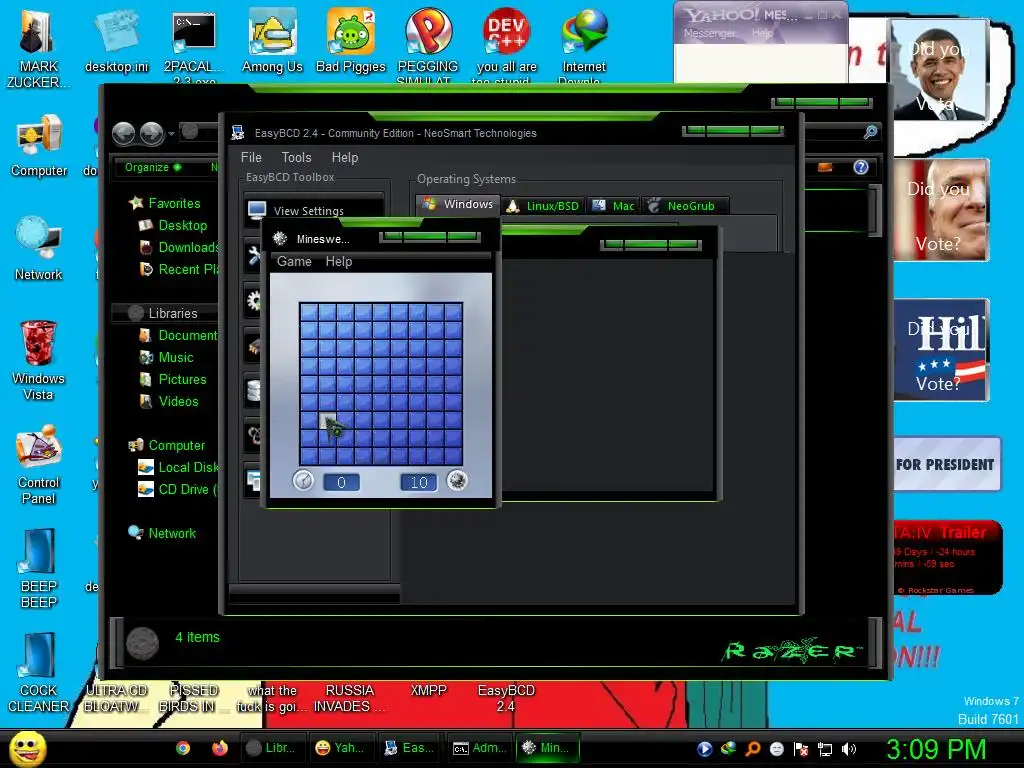This screenshot has width=1024, height=768.
Task: Select Computer in Explorer navigation pane
Action: point(167,445)
